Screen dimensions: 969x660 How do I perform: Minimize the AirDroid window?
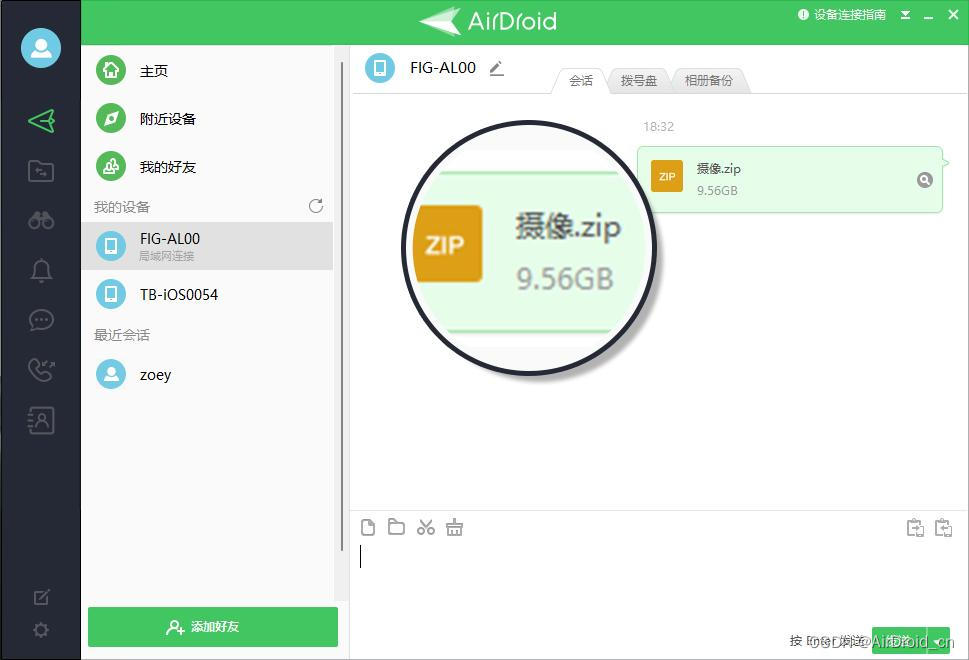click(928, 16)
